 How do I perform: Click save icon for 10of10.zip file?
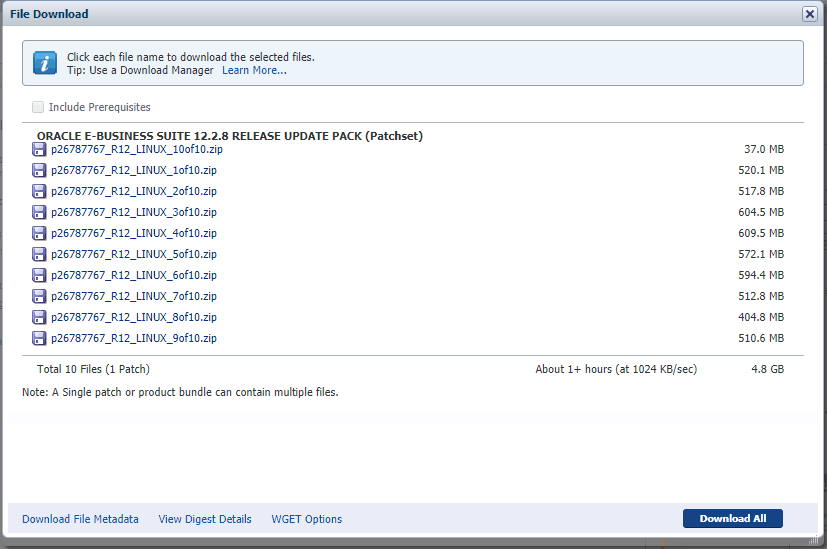coord(39,149)
